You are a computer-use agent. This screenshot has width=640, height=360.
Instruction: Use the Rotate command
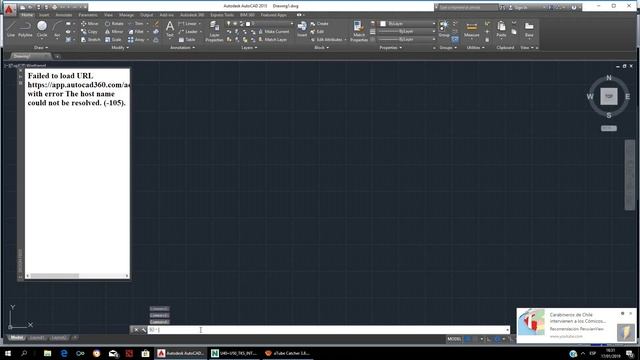114,24
